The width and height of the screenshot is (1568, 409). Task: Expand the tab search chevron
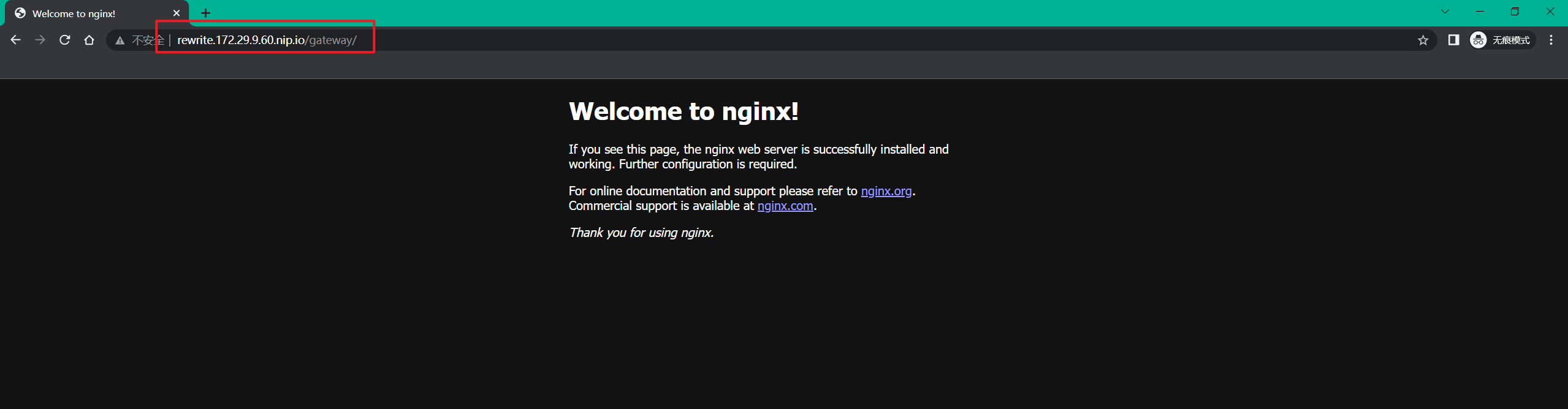tap(1445, 12)
